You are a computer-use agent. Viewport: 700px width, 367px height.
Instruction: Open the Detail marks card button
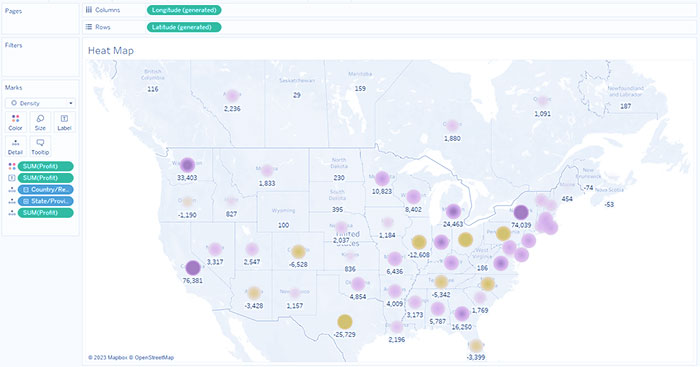pyautogui.click(x=16, y=146)
